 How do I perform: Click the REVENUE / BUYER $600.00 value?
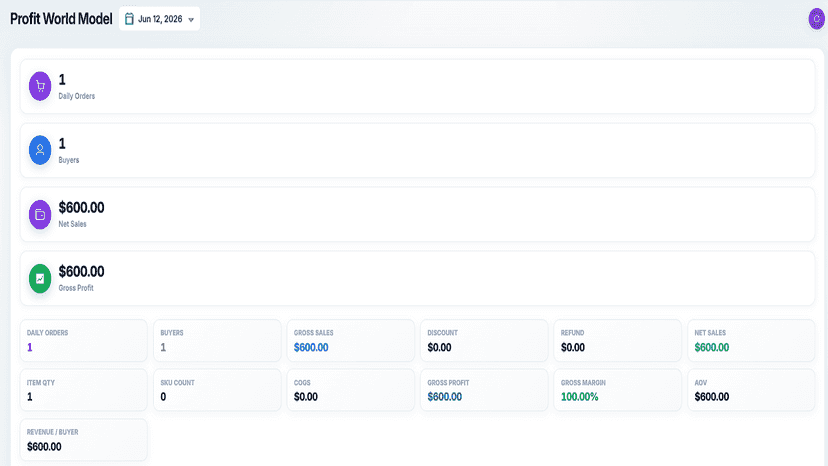(44, 446)
